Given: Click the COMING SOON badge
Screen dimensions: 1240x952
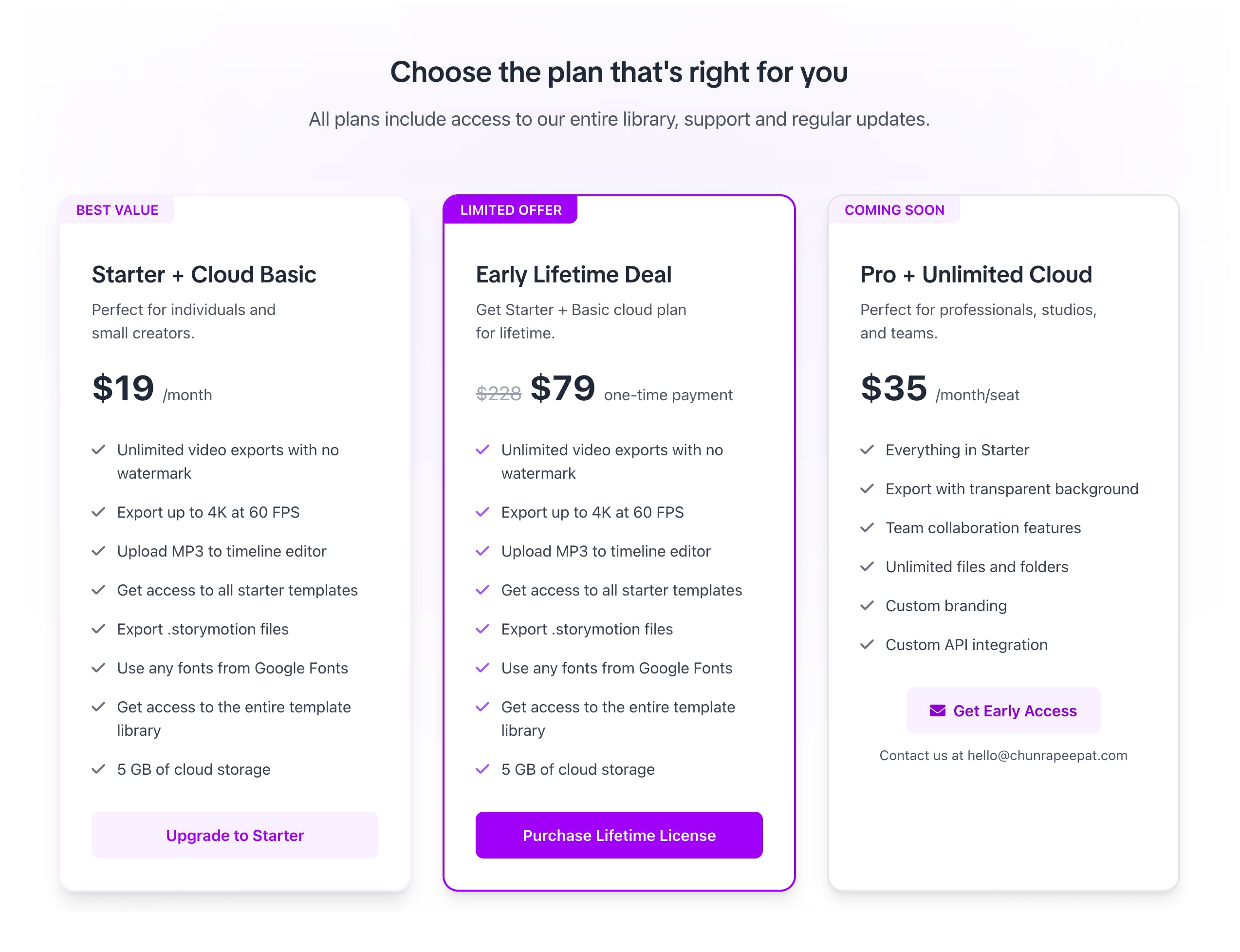Looking at the screenshot, I should [894, 210].
